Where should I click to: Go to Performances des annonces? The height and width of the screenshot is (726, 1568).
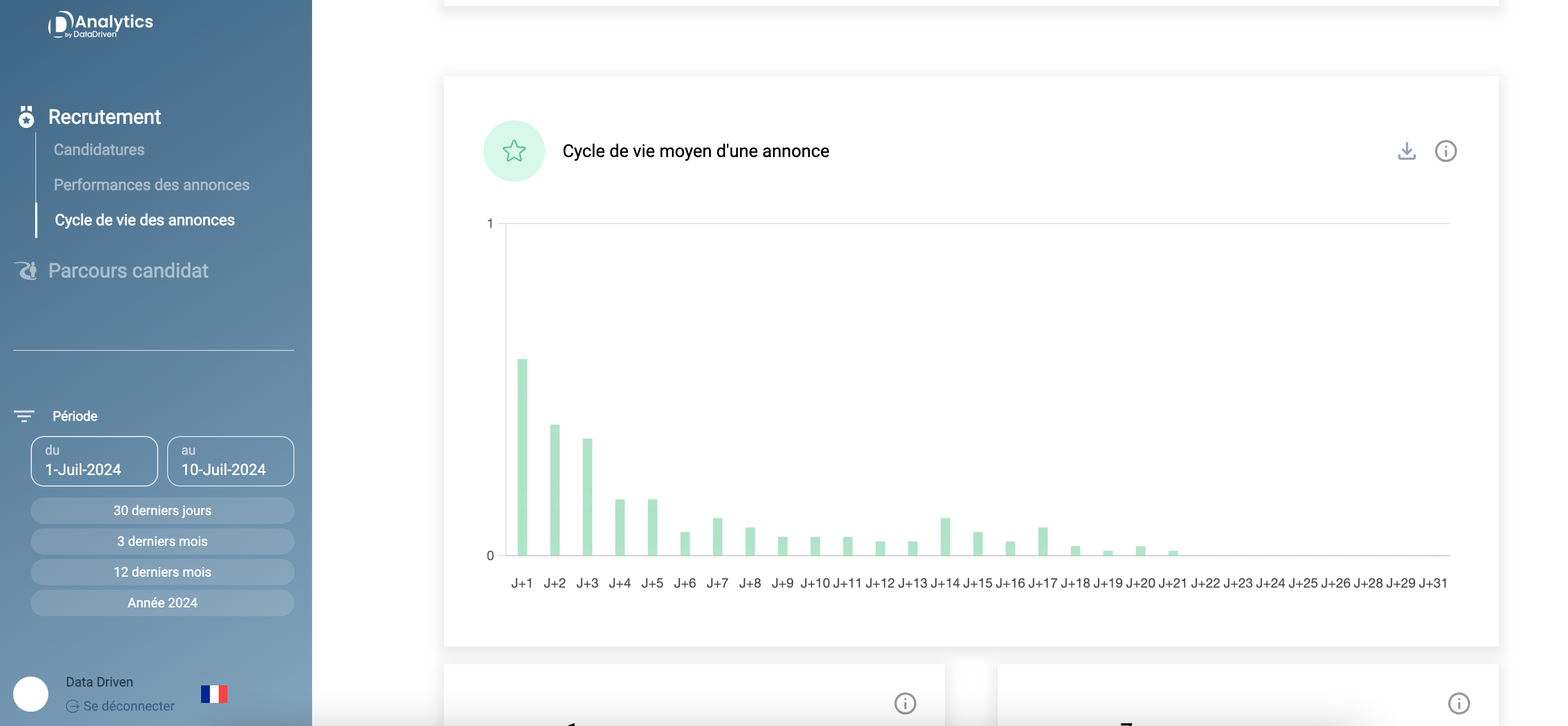pyautogui.click(x=152, y=185)
